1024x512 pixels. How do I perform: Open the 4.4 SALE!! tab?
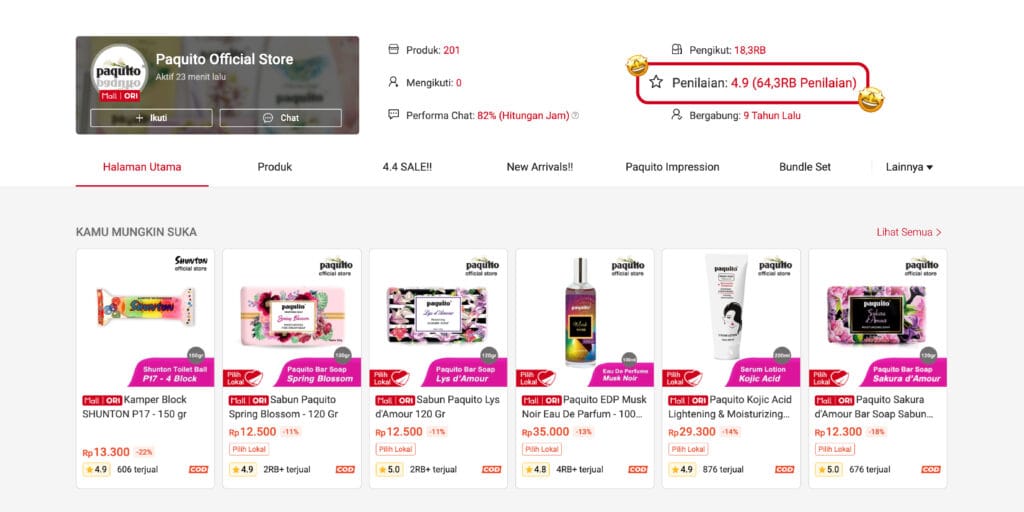coord(408,167)
